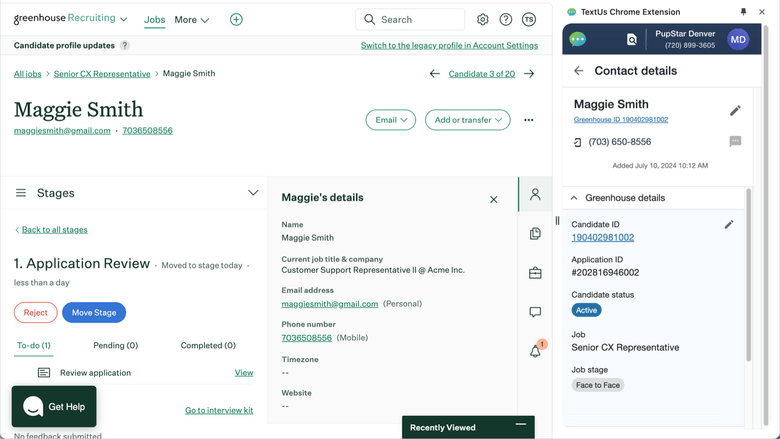The width and height of the screenshot is (780, 439).
Task: Click the Recently Viewed label
Action: coord(442,428)
